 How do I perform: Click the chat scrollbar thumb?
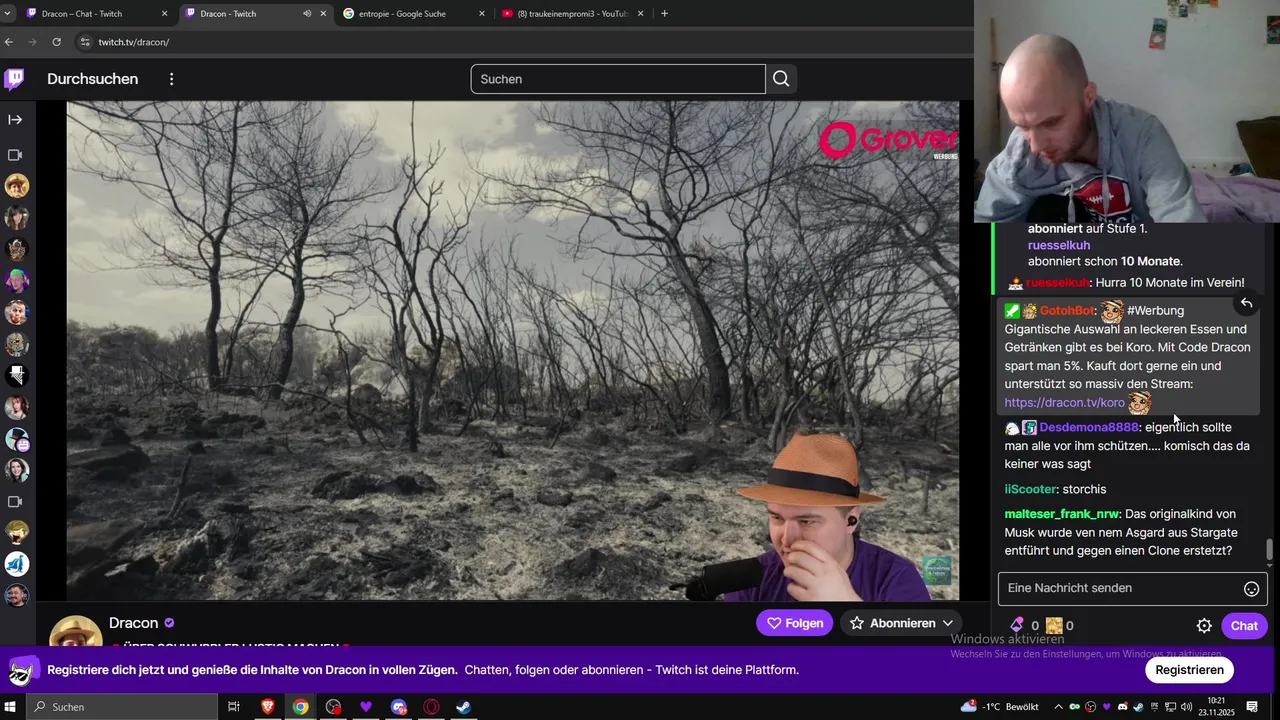coord(1270,550)
